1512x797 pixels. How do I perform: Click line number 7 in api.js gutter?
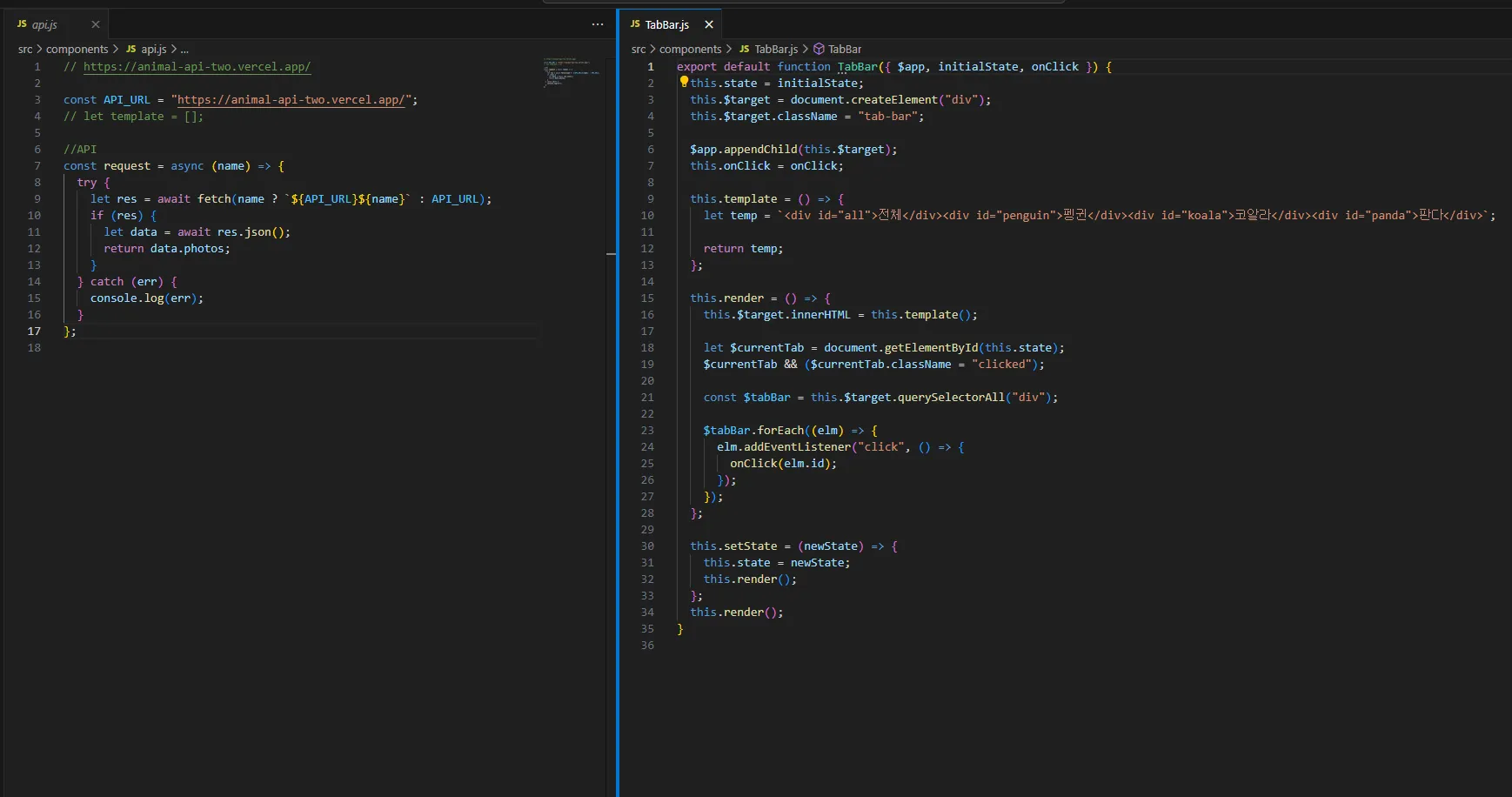[37, 166]
